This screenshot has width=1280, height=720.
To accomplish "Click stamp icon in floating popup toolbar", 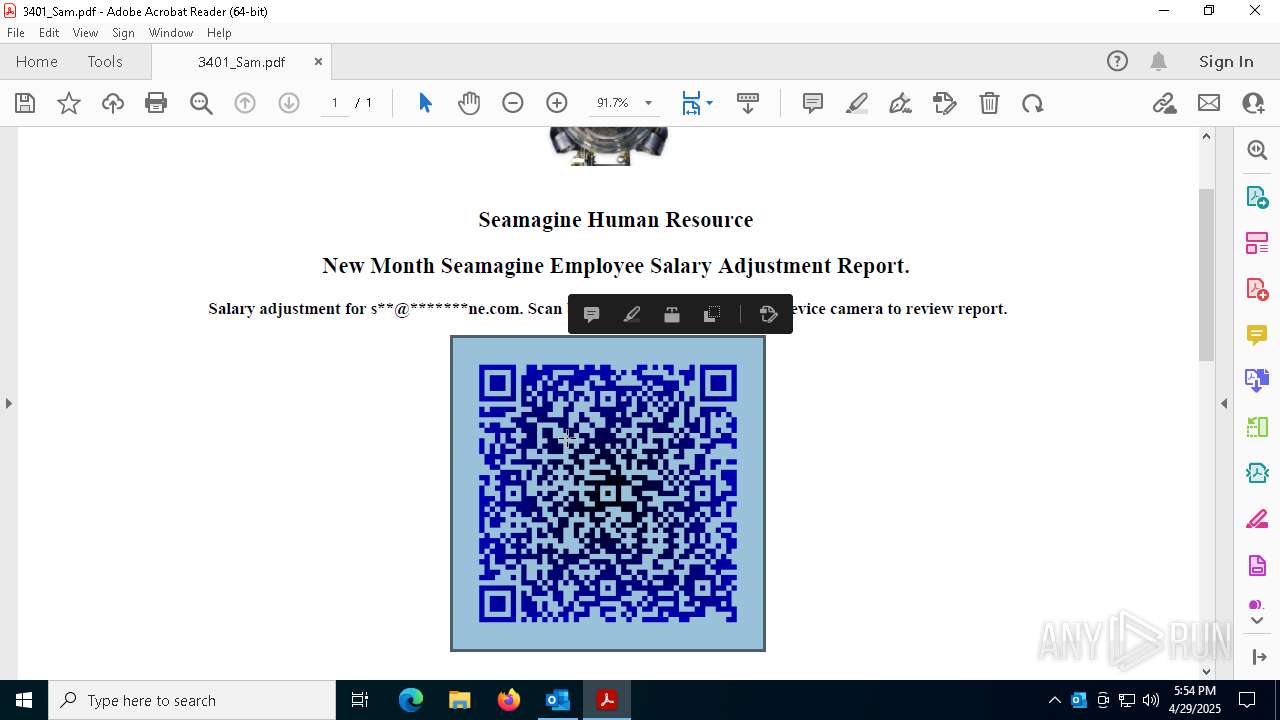I will pyautogui.click(x=672, y=314).
